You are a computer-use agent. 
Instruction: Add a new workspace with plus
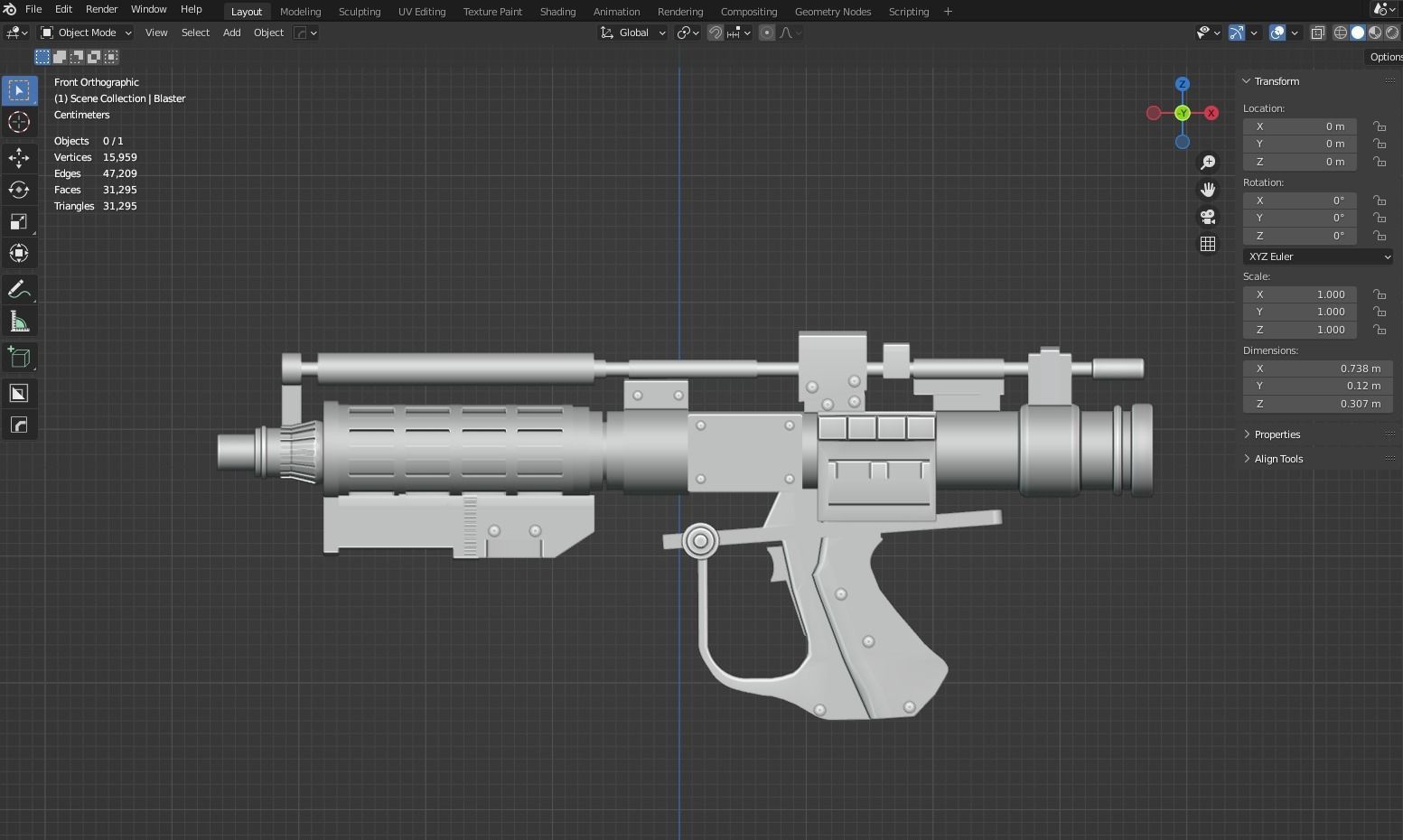948,12
